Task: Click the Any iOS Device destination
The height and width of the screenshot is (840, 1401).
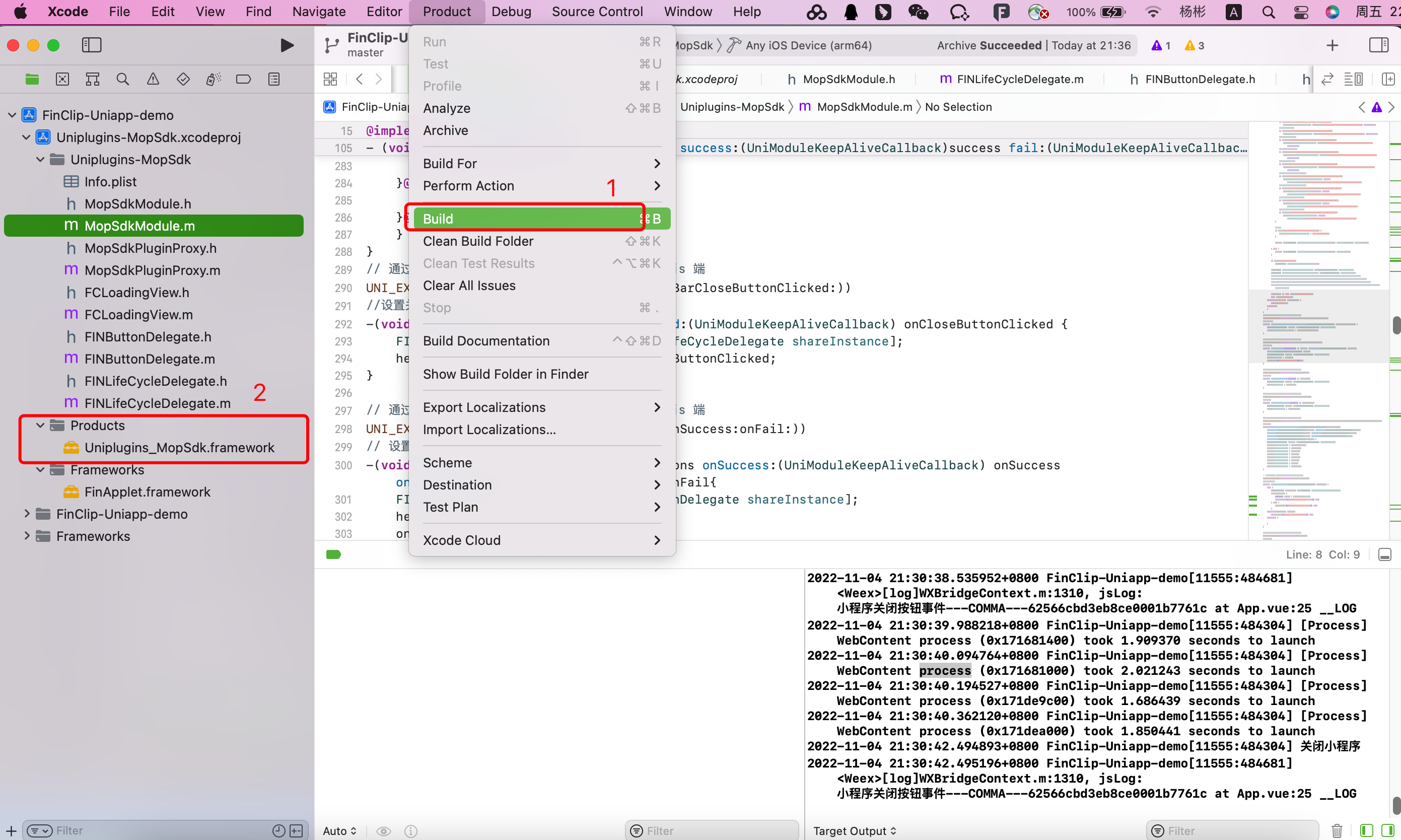Action: click(x=800, y=45)
